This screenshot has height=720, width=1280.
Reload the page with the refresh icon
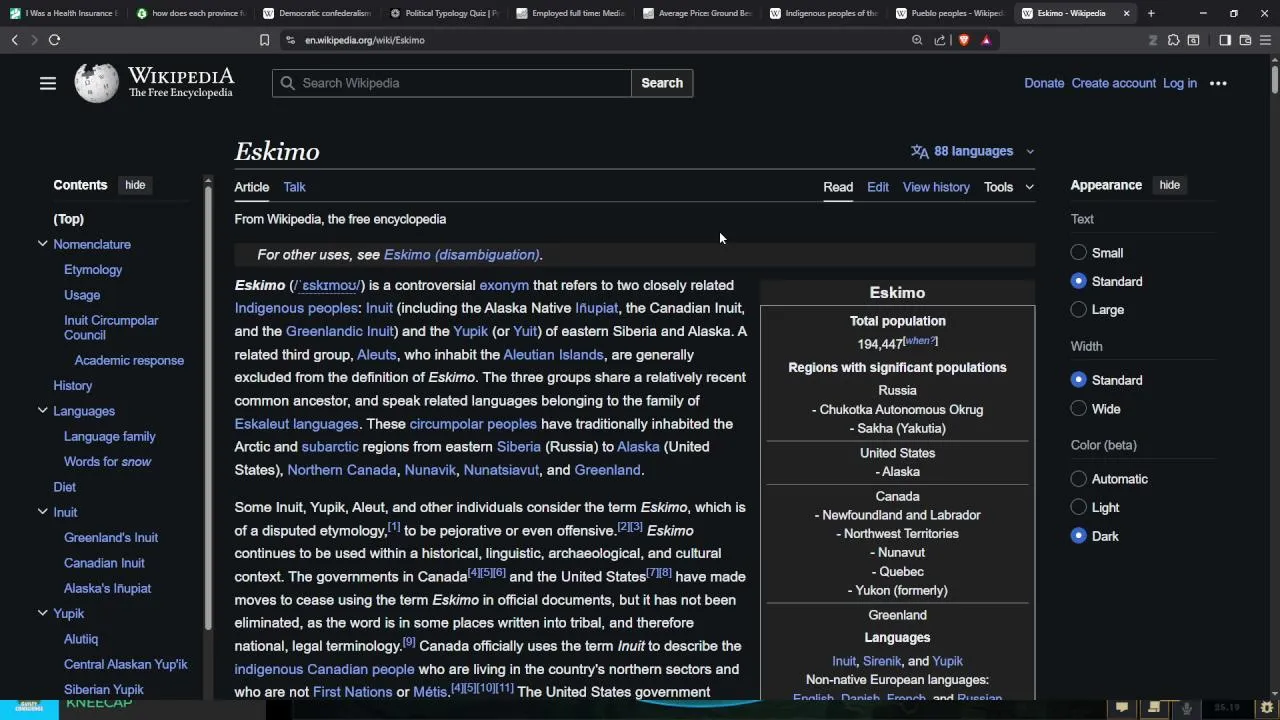tap(54, 40)
